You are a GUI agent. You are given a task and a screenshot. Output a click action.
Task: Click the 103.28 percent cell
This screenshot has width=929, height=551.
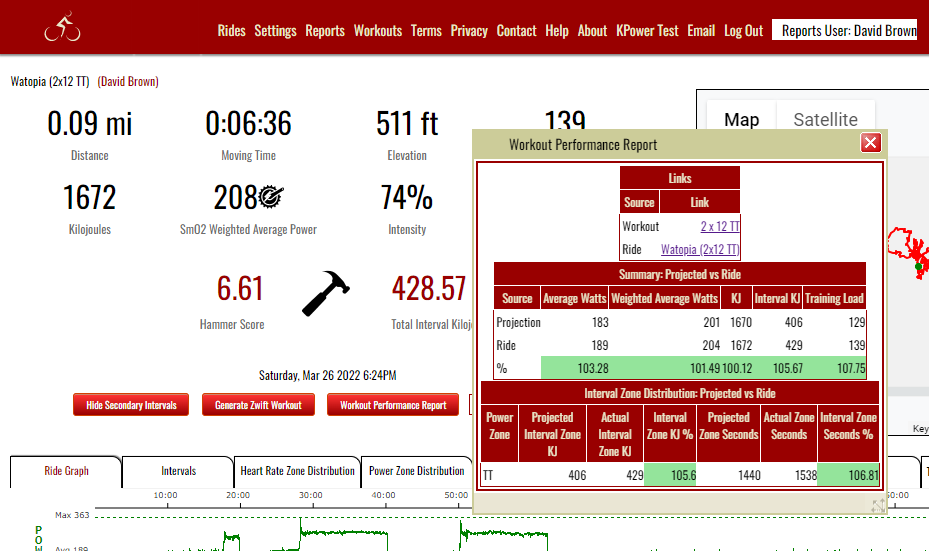click(575, 369)
